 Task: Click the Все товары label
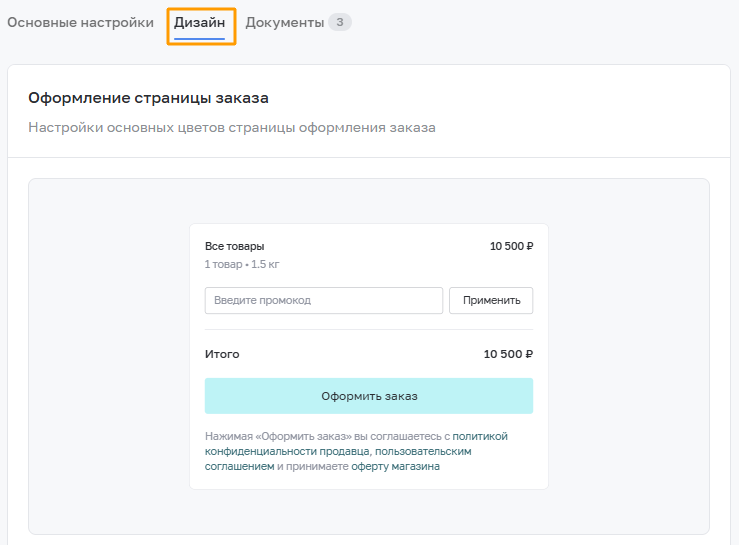pos(234,247)
